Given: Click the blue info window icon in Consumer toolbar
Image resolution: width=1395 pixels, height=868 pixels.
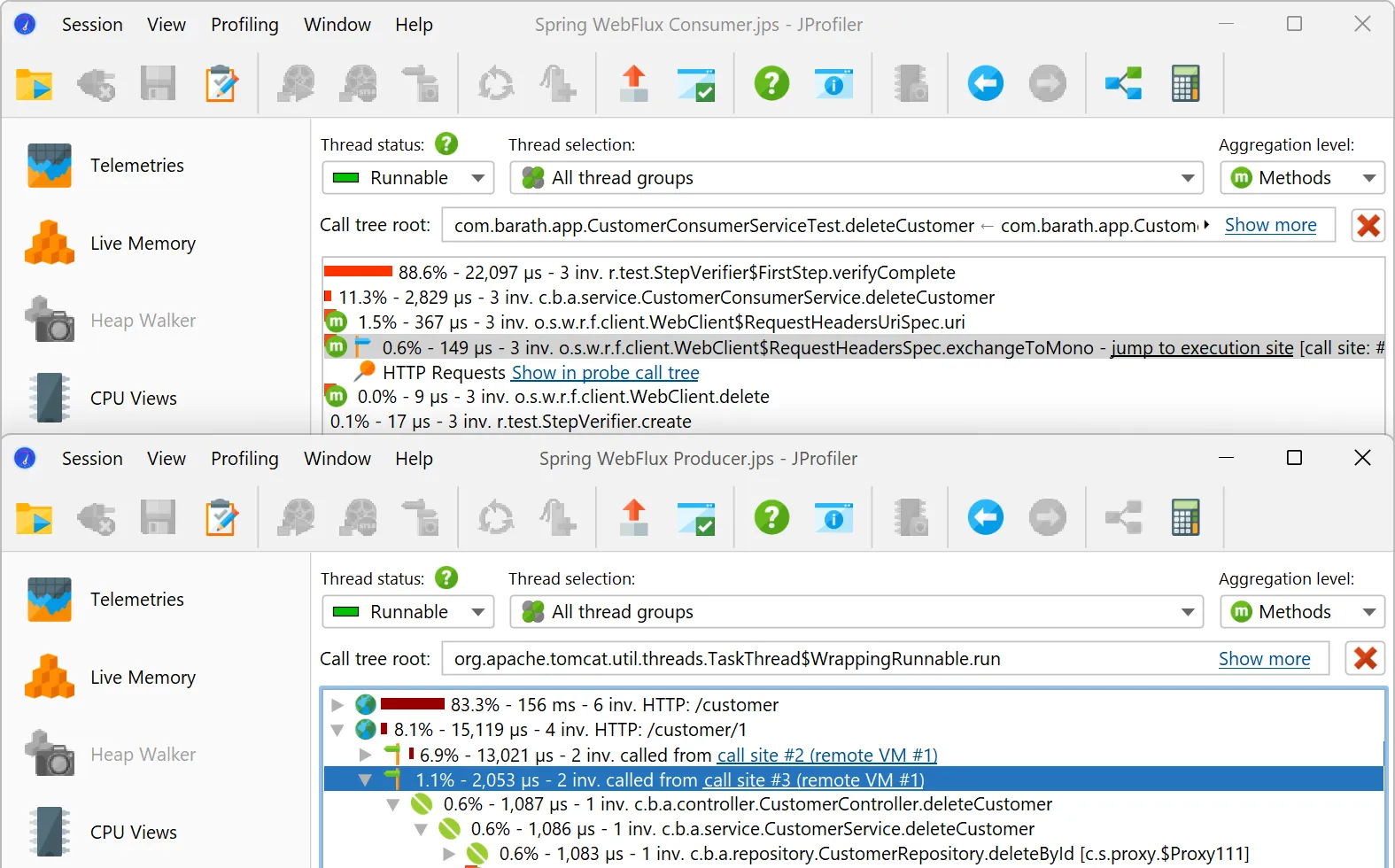Looking at the screenshot, I should point(833,84).
